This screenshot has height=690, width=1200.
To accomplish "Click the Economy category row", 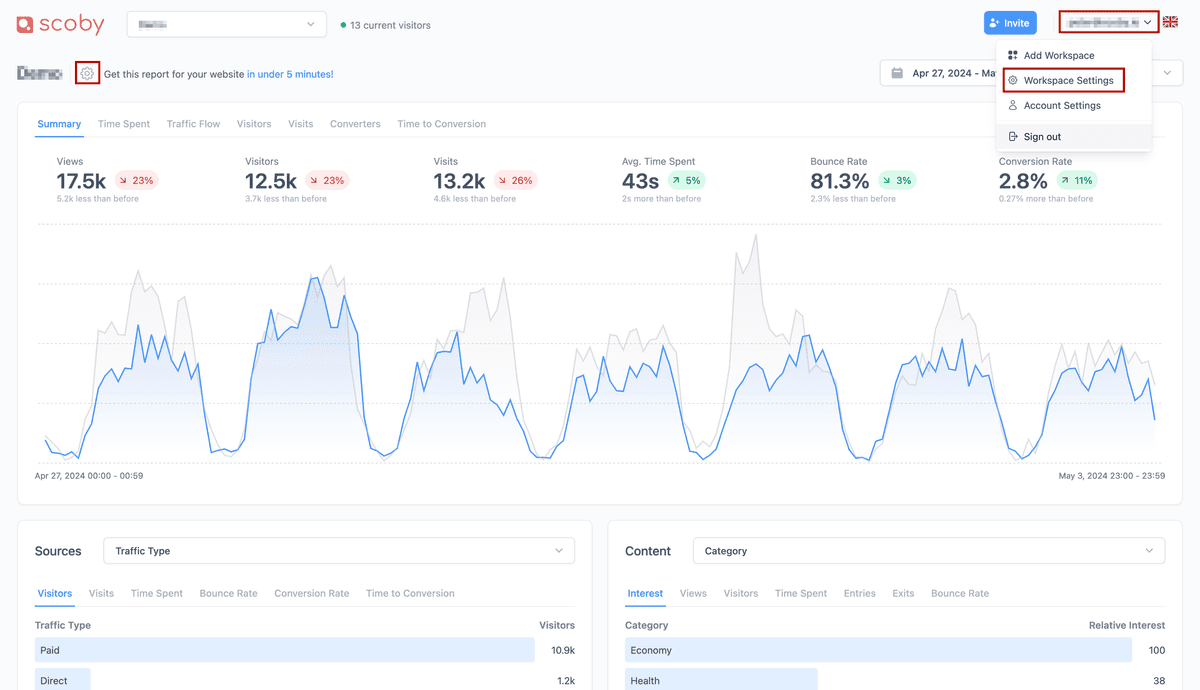I will coord(895,650).
